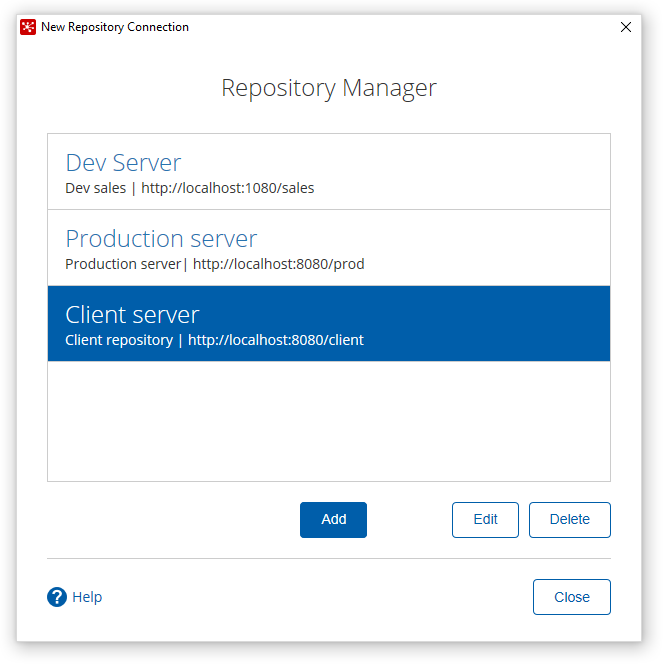Click the Dev sales localhost:1080/sales description
665x671 pixels.
[190, 188]
